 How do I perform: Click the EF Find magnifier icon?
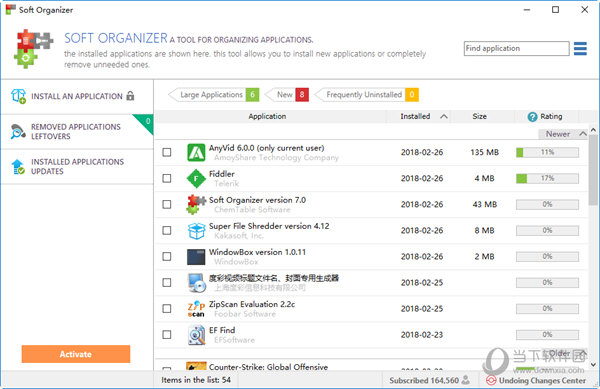tap(196, 335)
